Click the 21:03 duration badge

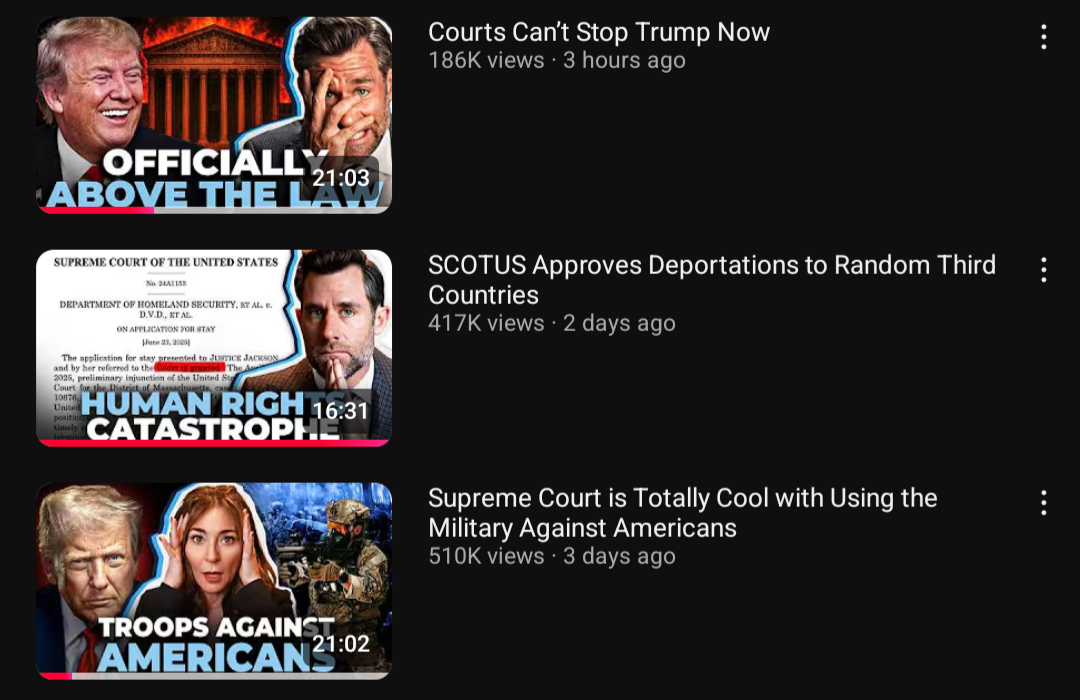(341, 178)
